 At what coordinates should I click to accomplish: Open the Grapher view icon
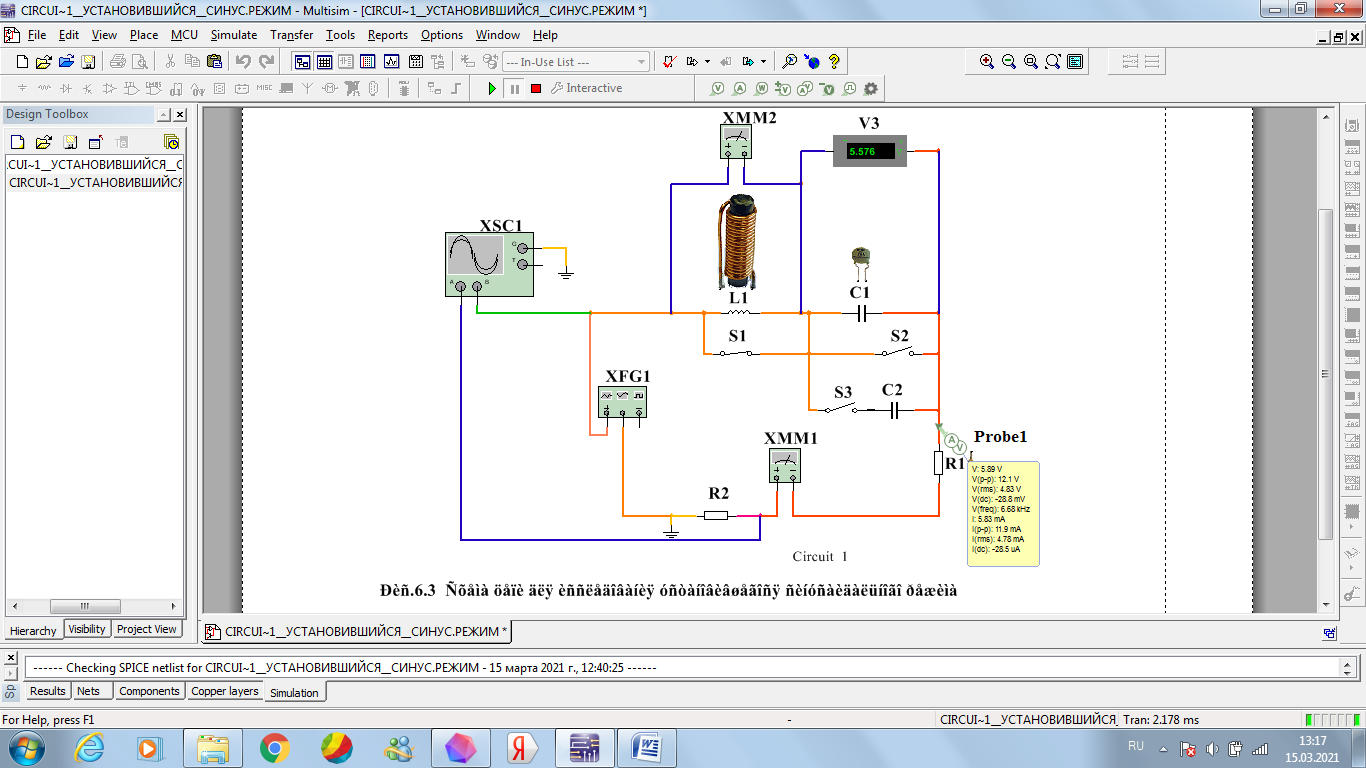click(391, 62)
